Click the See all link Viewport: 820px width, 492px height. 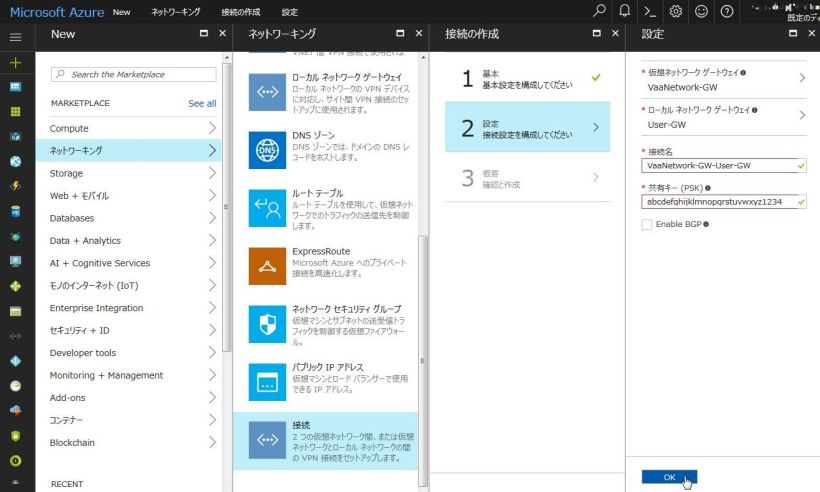click(x=202, y=103)
